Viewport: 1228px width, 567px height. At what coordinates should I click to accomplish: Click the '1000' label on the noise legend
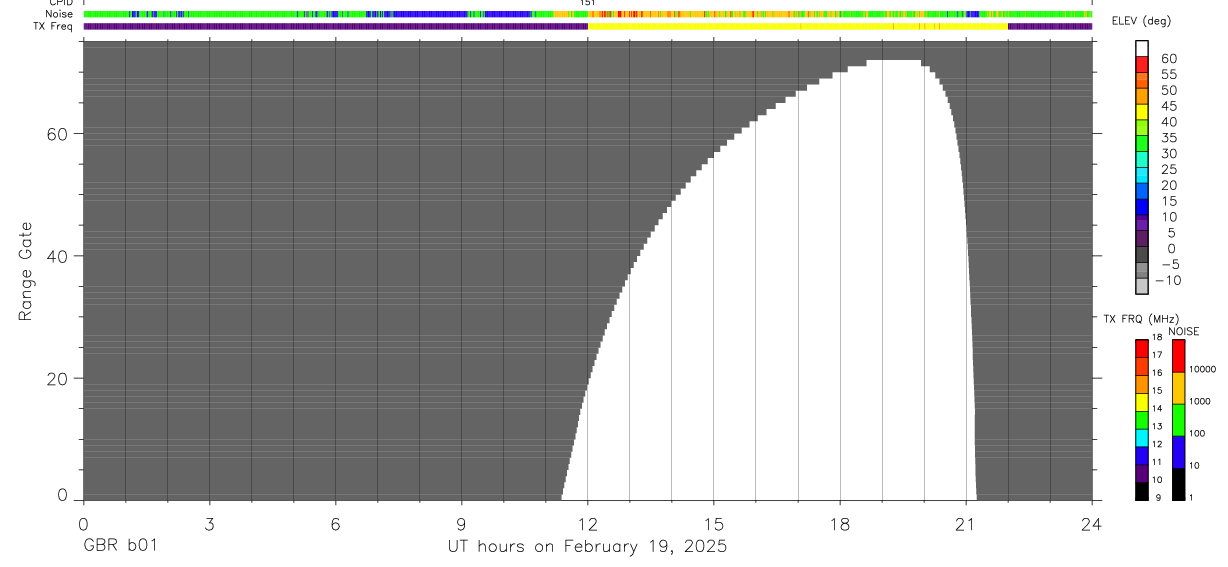(1200, 401)
